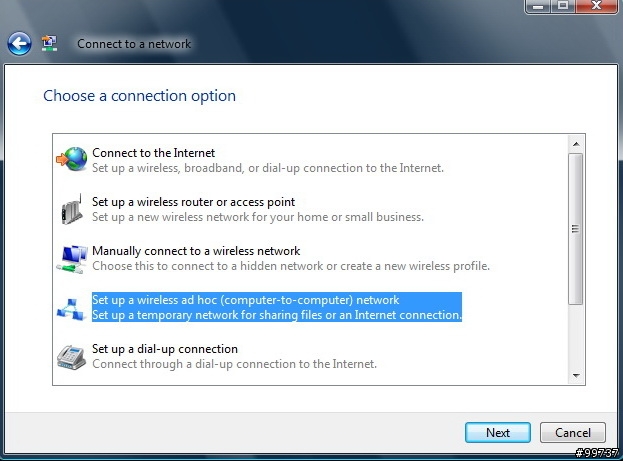This screenshot has width=623, height=461.
Task: Click the Cancel button
Action: coord(573,432)
